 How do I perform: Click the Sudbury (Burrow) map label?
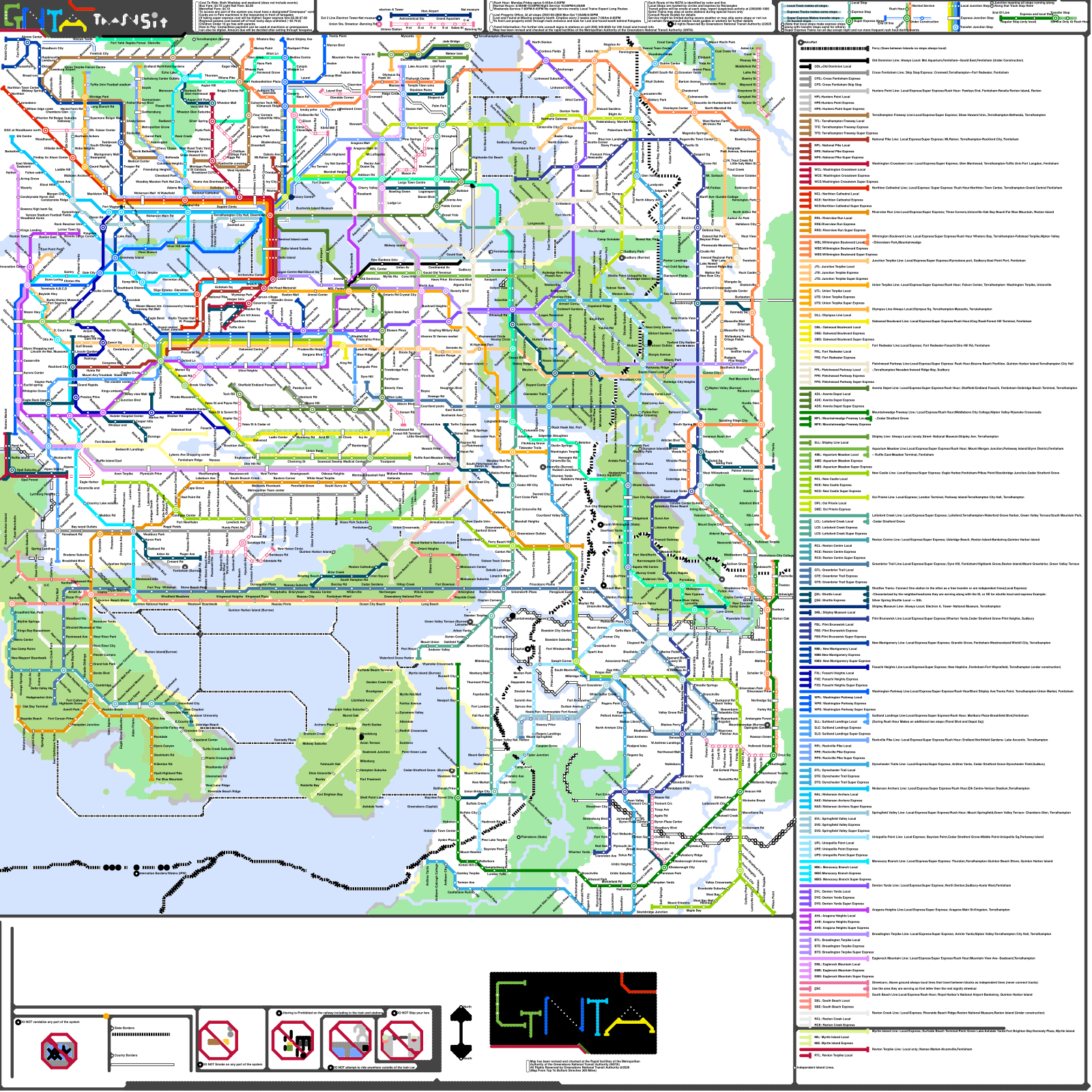(x=509, y=143)
